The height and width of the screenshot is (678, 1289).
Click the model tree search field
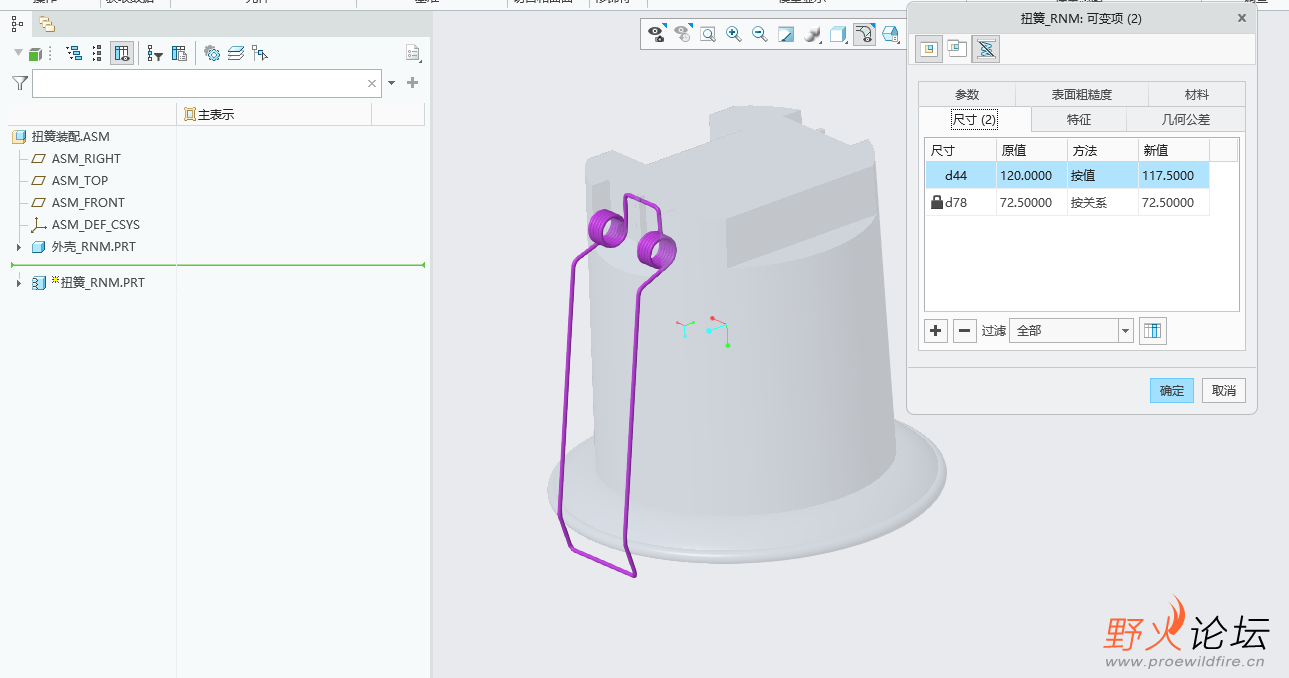tap(200, 84)
